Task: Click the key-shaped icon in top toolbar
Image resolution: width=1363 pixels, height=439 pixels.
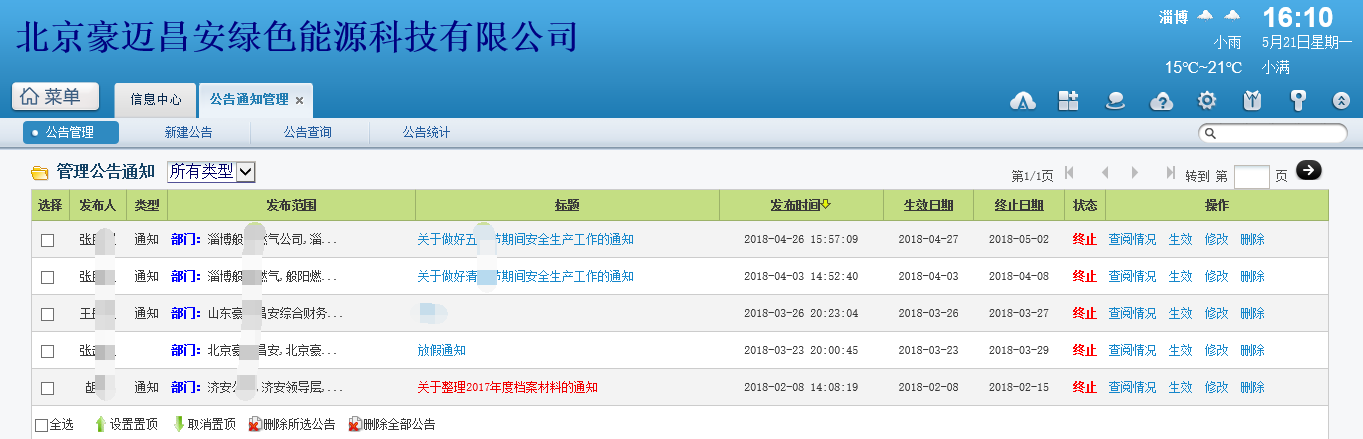Action: point(1298,100)
